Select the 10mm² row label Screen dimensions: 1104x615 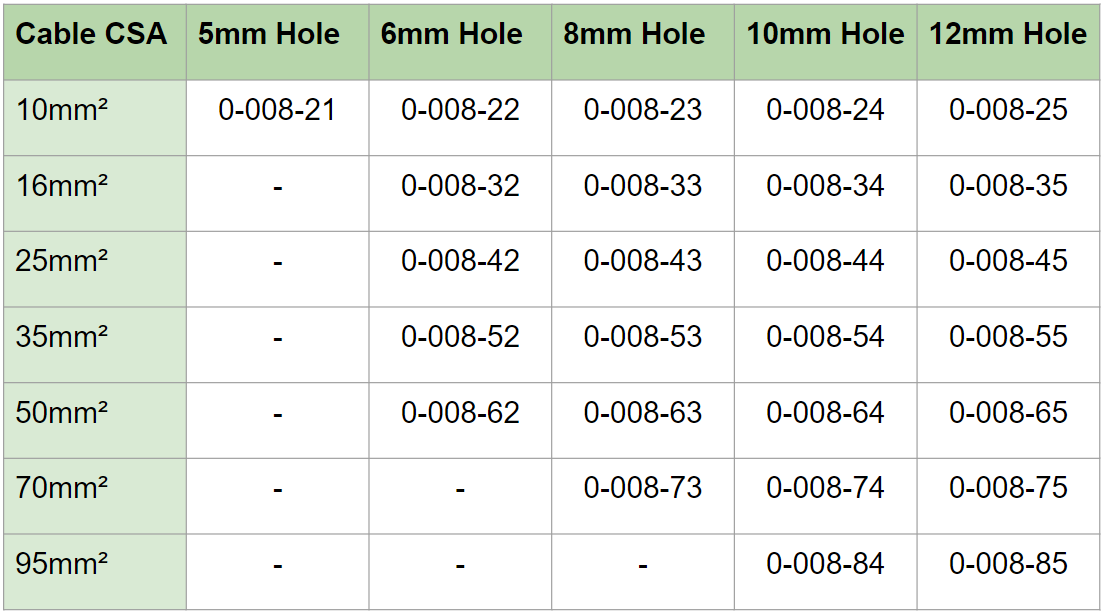point(62,110)
